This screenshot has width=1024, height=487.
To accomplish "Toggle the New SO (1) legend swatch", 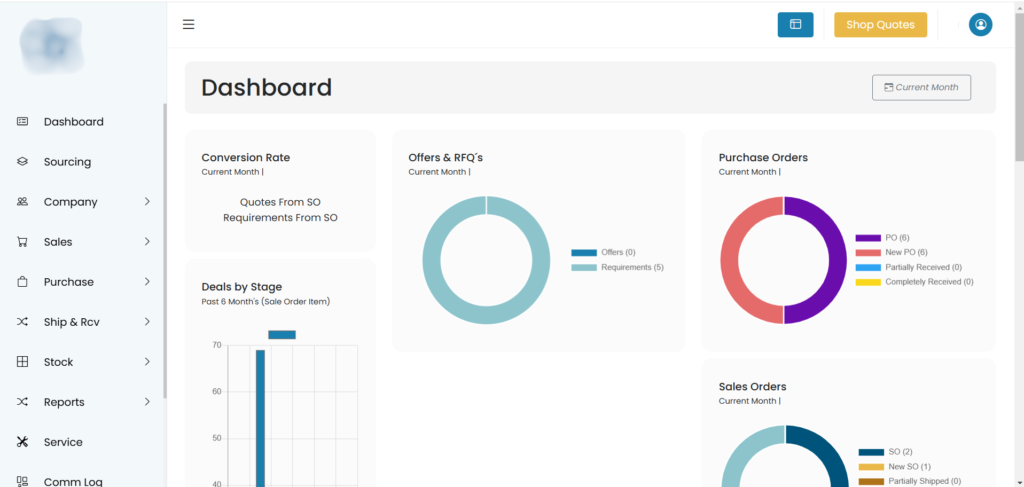I will (x=871, y=467).
